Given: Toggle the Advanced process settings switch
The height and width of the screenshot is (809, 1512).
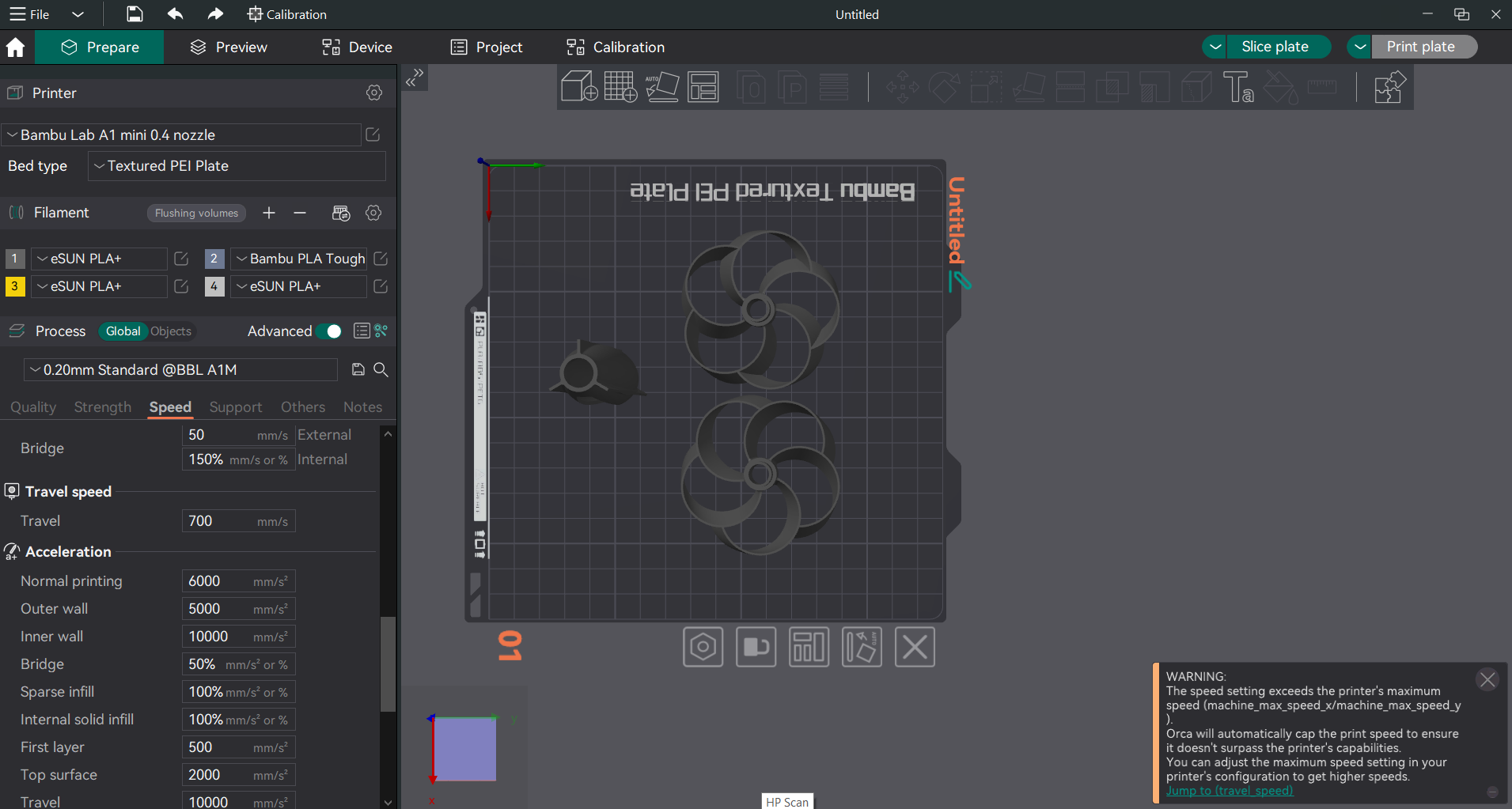Looking at the screenshot, I should click(x=329, y=331).
